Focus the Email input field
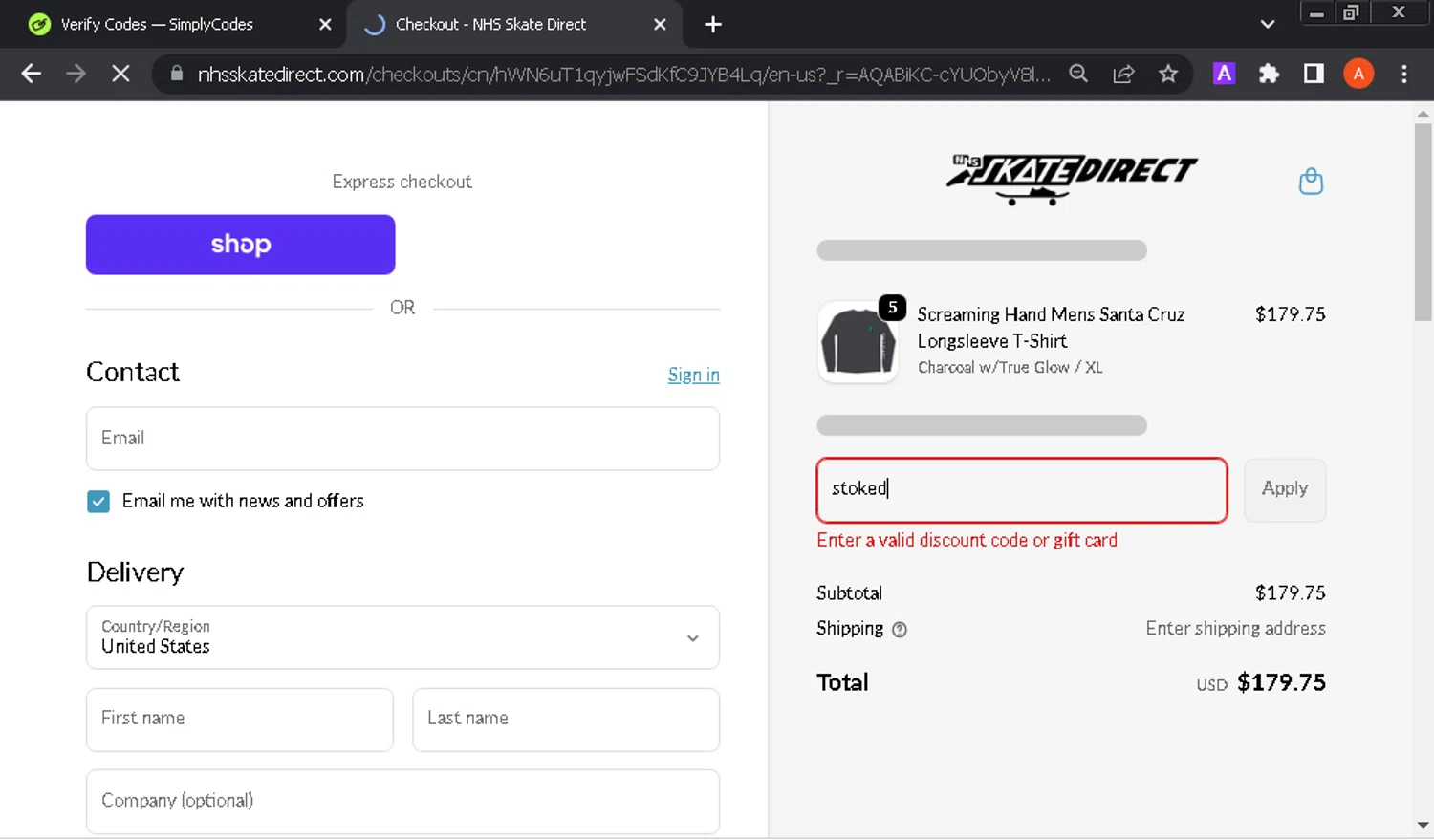The height and width of the screenshot is (840, 1434). click(402, 439)
